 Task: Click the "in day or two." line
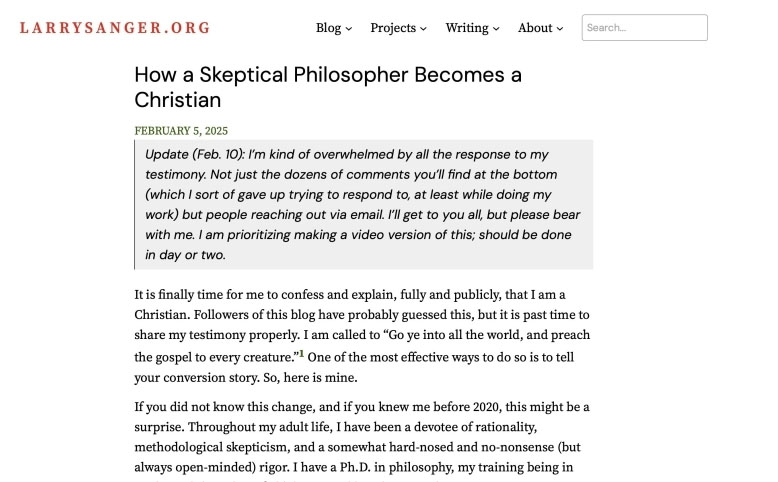point(185,255)
